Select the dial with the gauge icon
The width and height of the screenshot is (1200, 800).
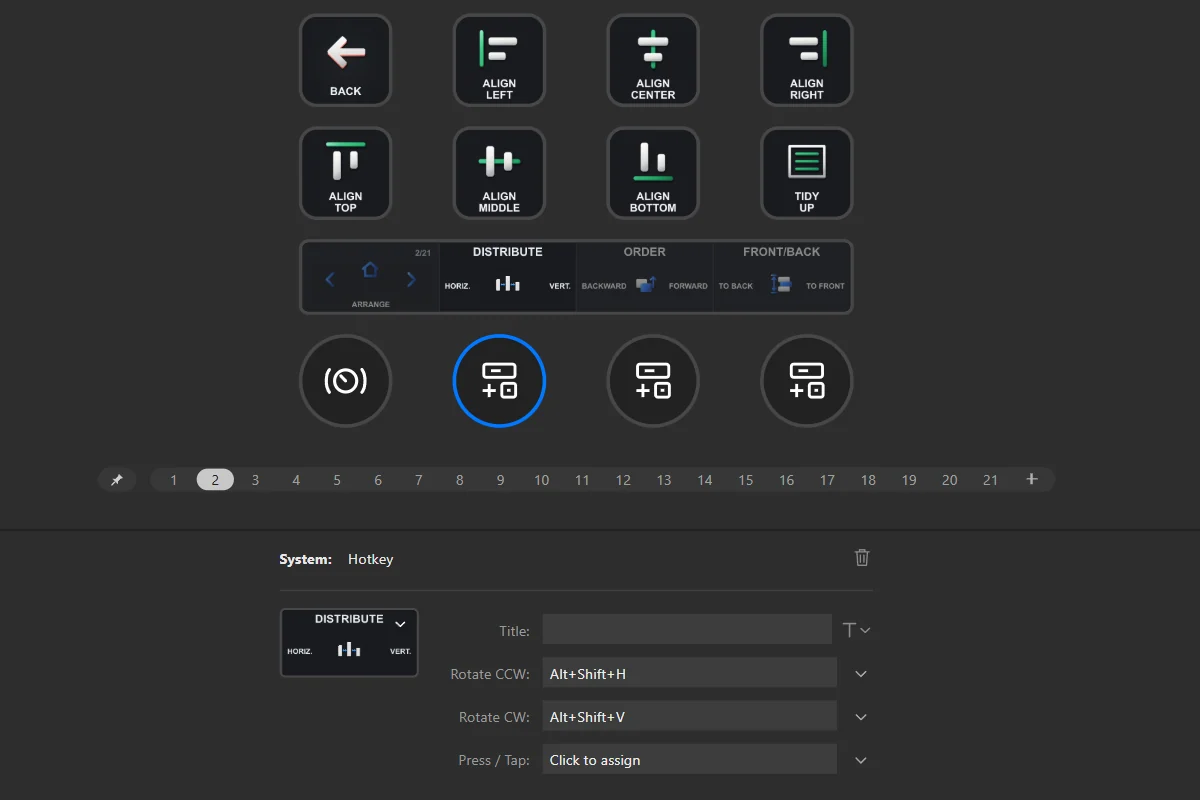[346, 381]
